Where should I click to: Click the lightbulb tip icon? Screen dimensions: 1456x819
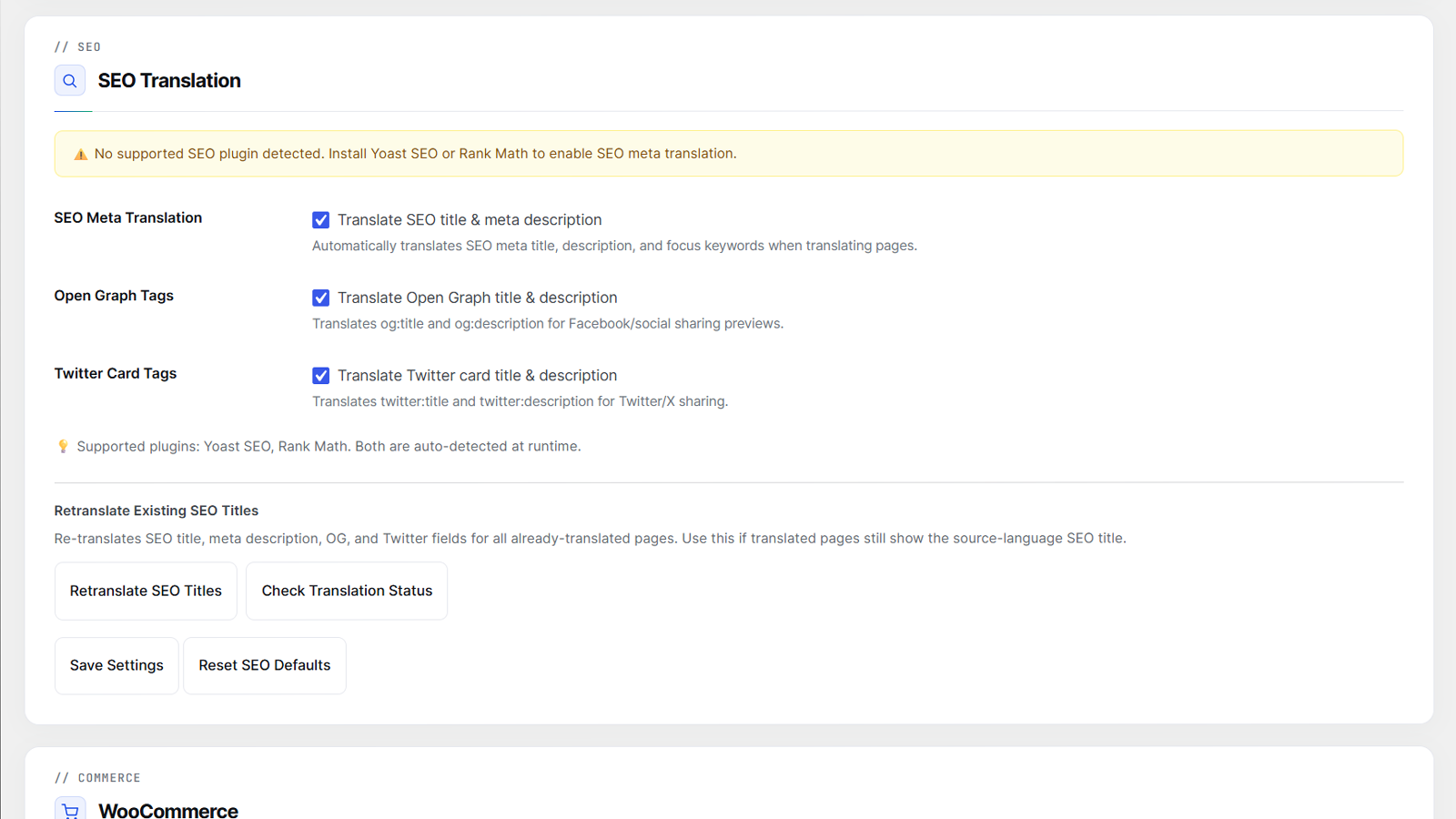click(63, 446)
